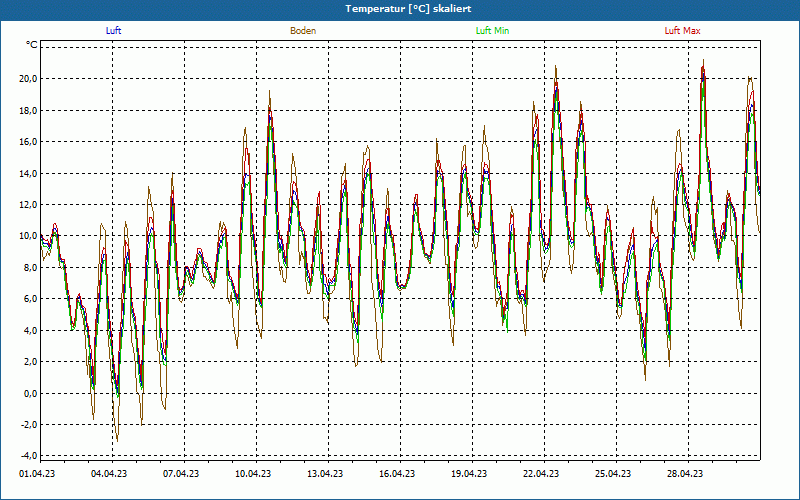Image resolution: width=800 pixels, height=500 pixels.
Task: Click the 2,0 y-axis value
Action: (x=30, y=362)
